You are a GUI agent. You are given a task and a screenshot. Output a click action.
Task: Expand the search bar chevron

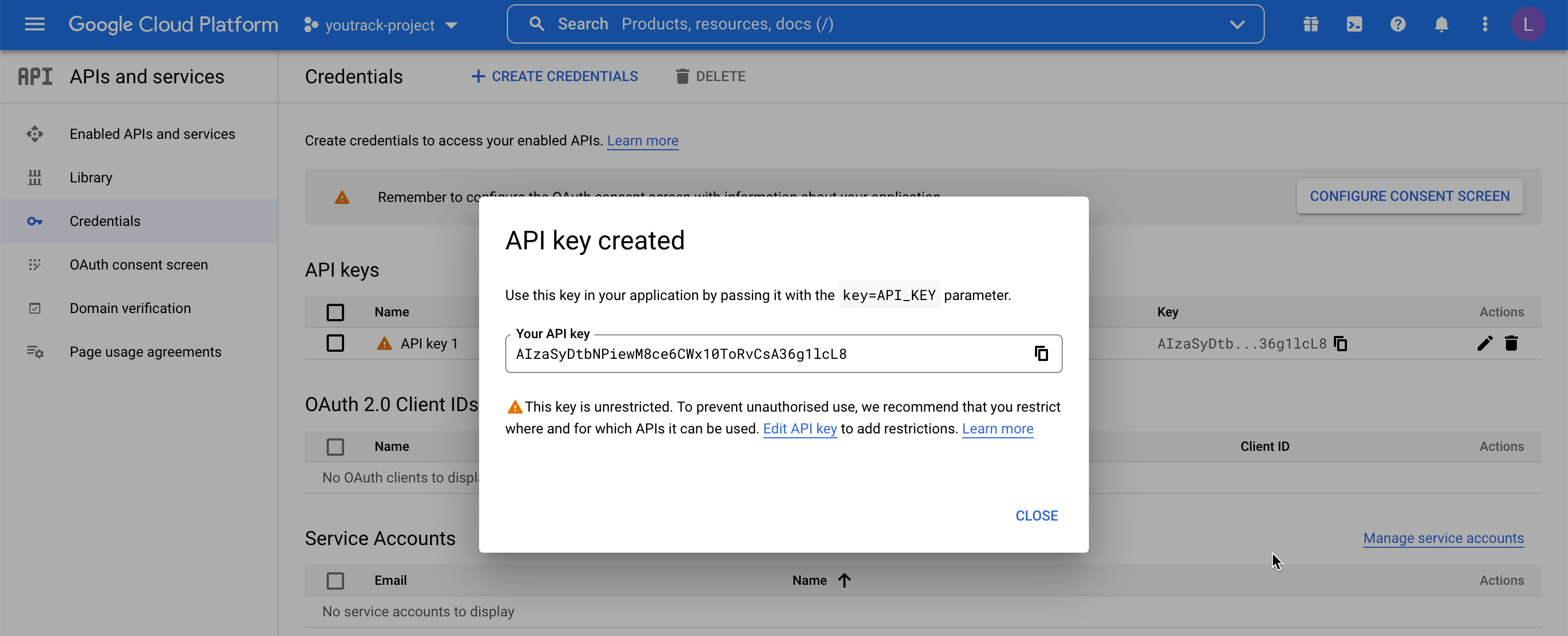[1238, 25]
